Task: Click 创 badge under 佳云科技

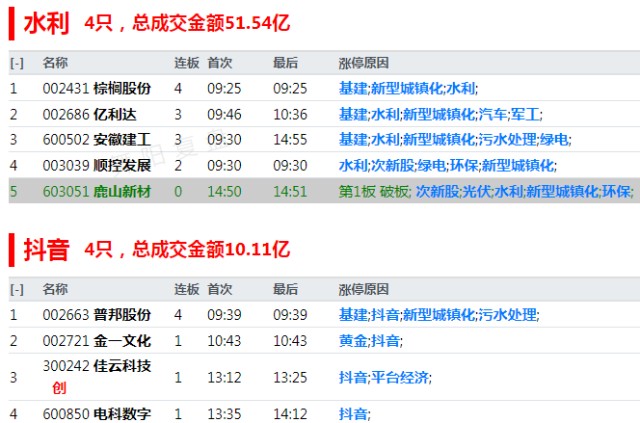Action: pos(59,387)
